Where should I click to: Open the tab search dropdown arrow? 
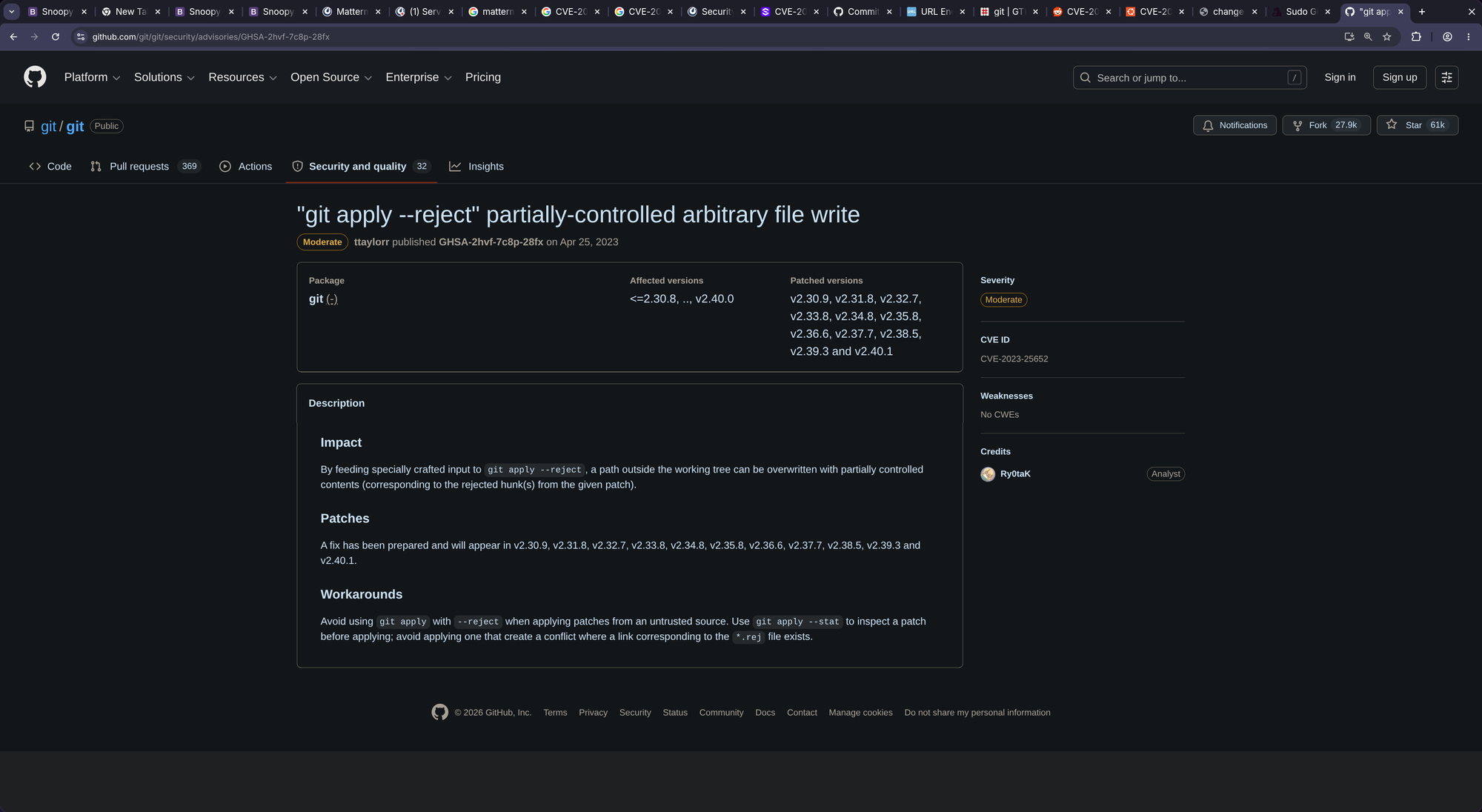tap(12, 12)
